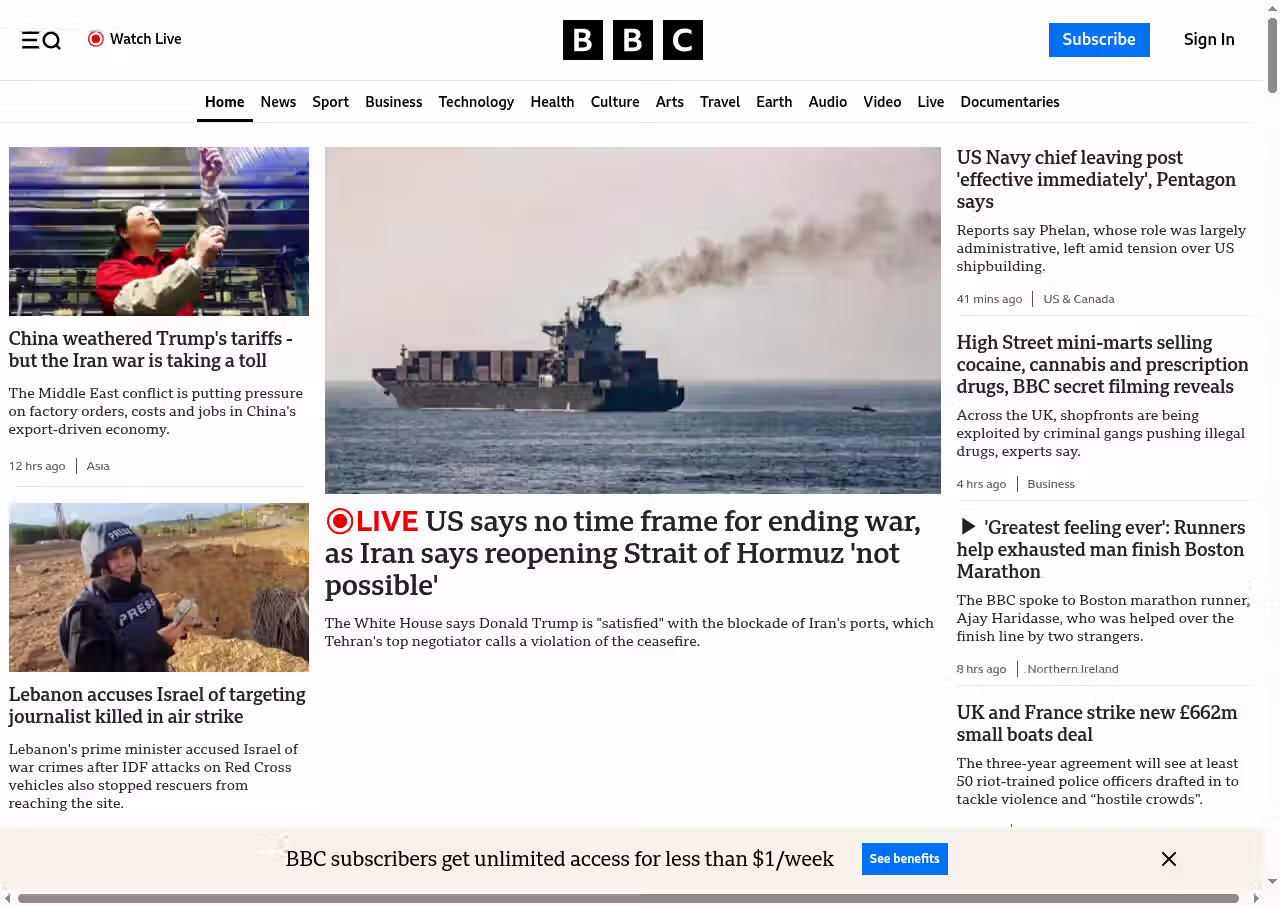
Task: Click the vertical scrollbar up arrow
Action: tap(1272, 8)
